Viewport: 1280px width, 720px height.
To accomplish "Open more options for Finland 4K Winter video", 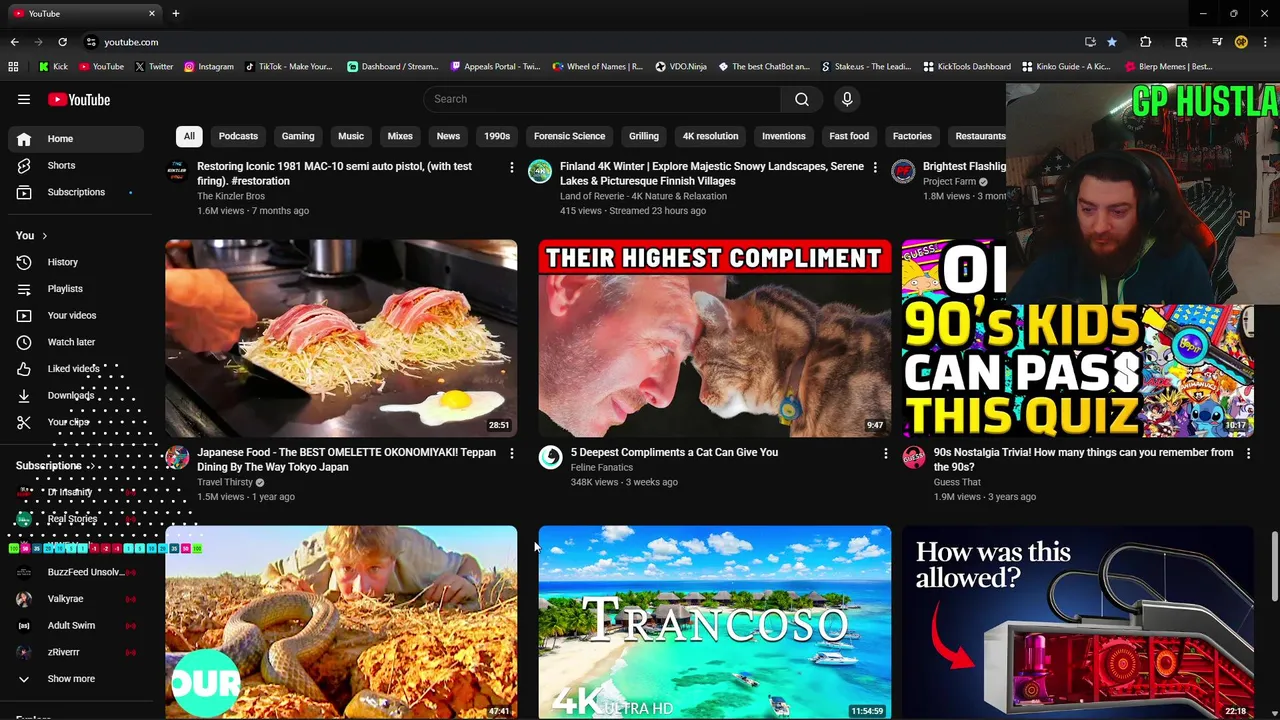I will (x=875, y=167).
